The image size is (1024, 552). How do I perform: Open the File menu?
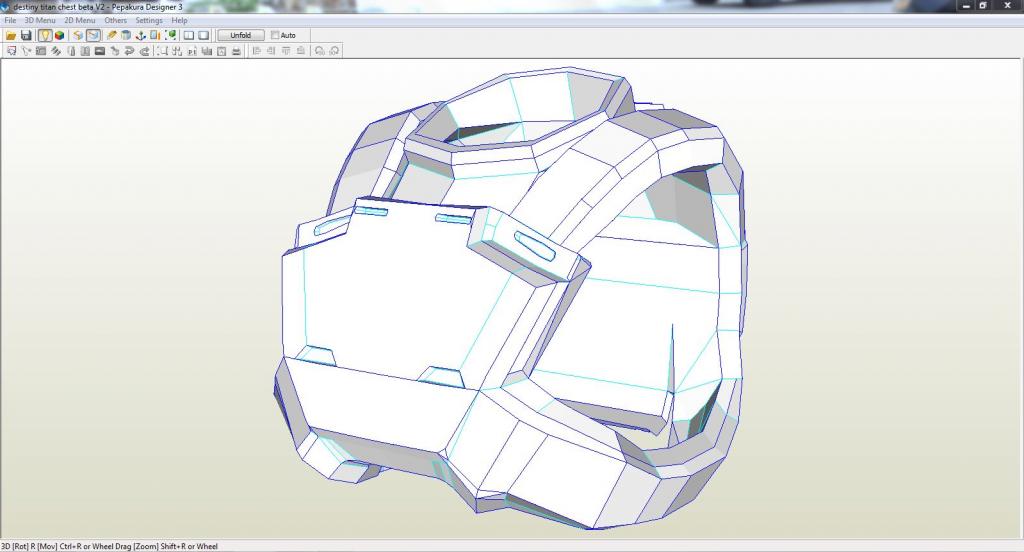point(10,20)
